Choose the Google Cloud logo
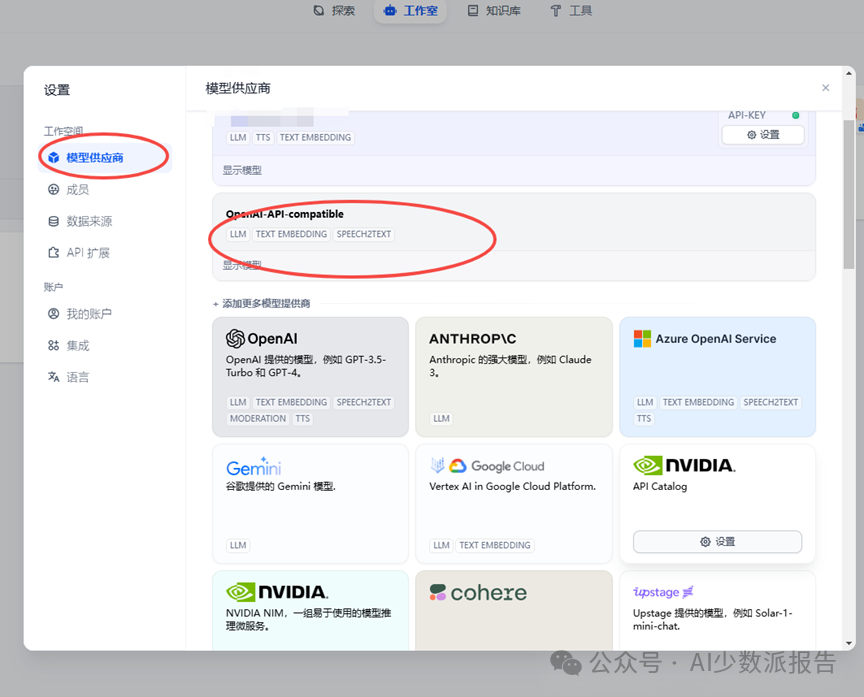The image size is (864, 697). tap(487, 466)
